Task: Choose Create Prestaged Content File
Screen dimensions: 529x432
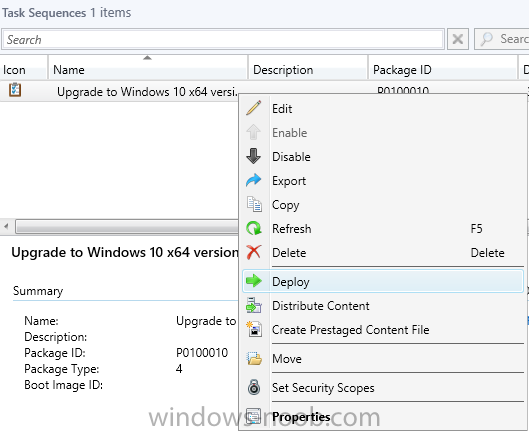Action: click(351, 330)
